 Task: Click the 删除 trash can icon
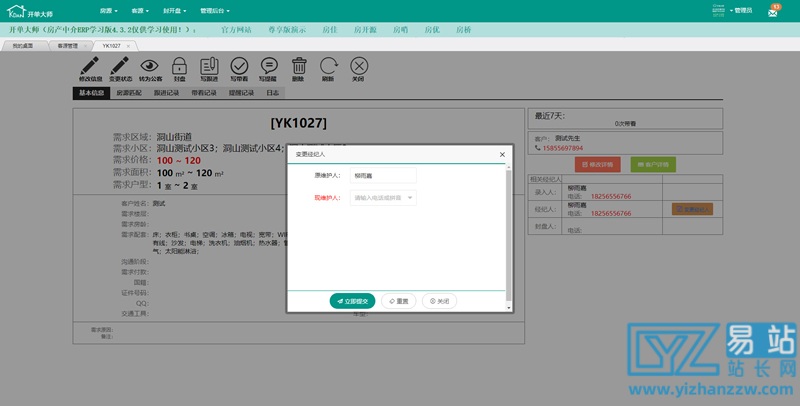point(298,66)
